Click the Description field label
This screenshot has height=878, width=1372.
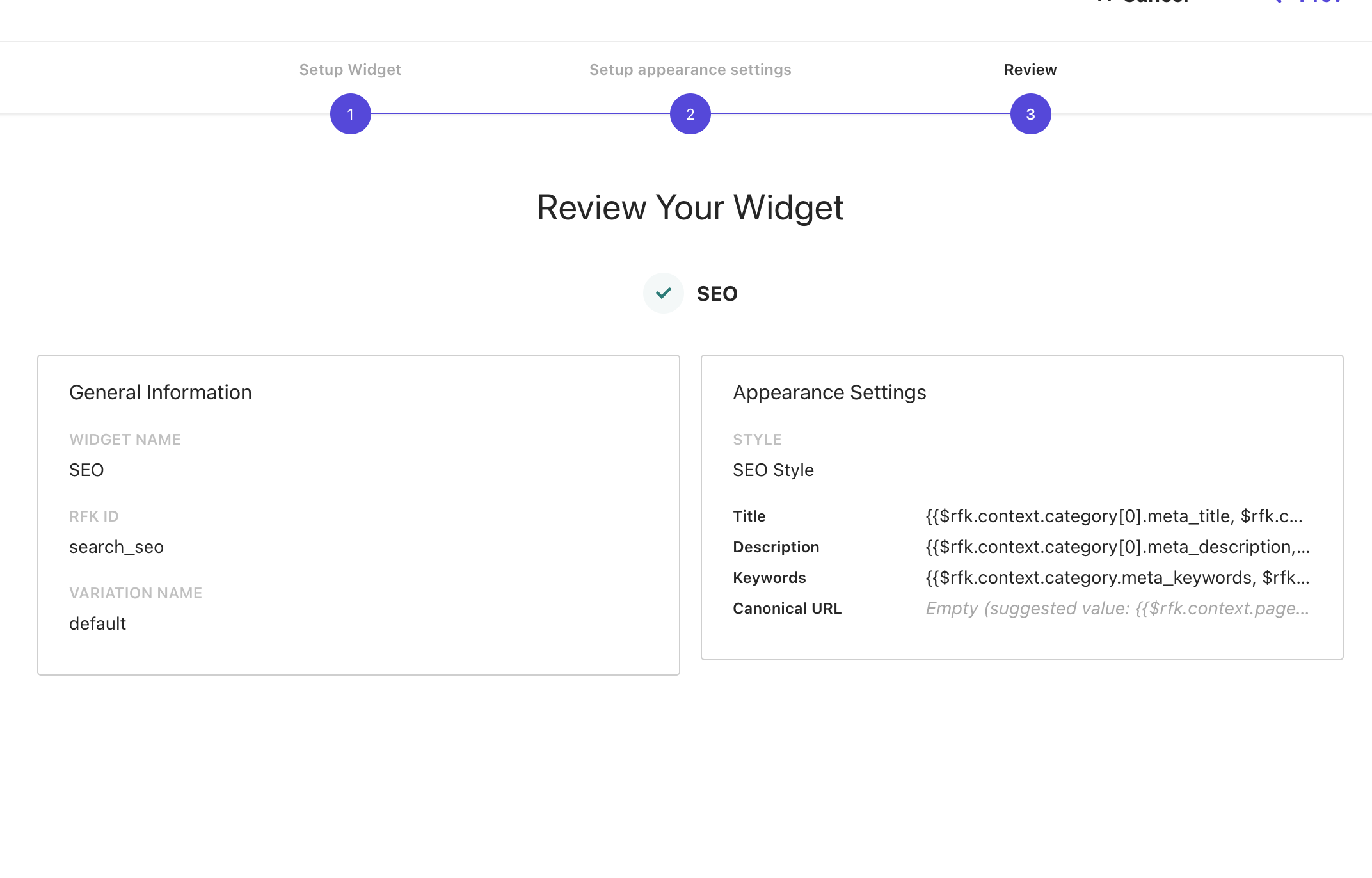pyautogui.click(x=776, y=547)
